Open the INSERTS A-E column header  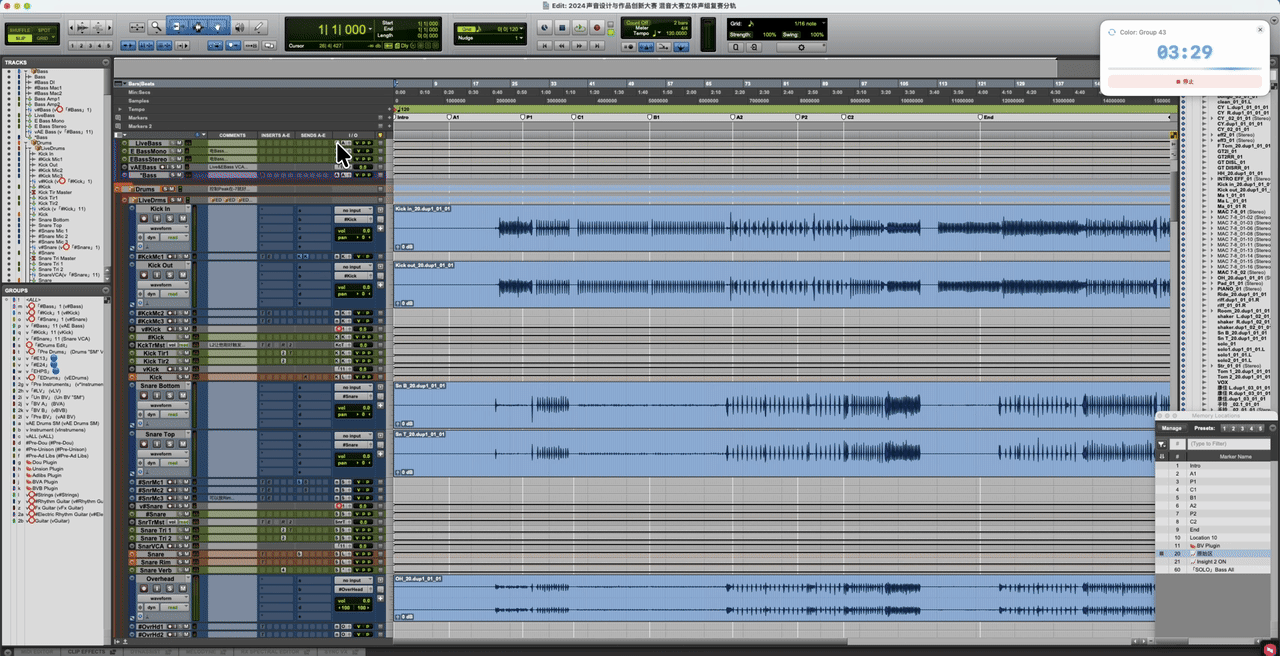pos(276,135)
